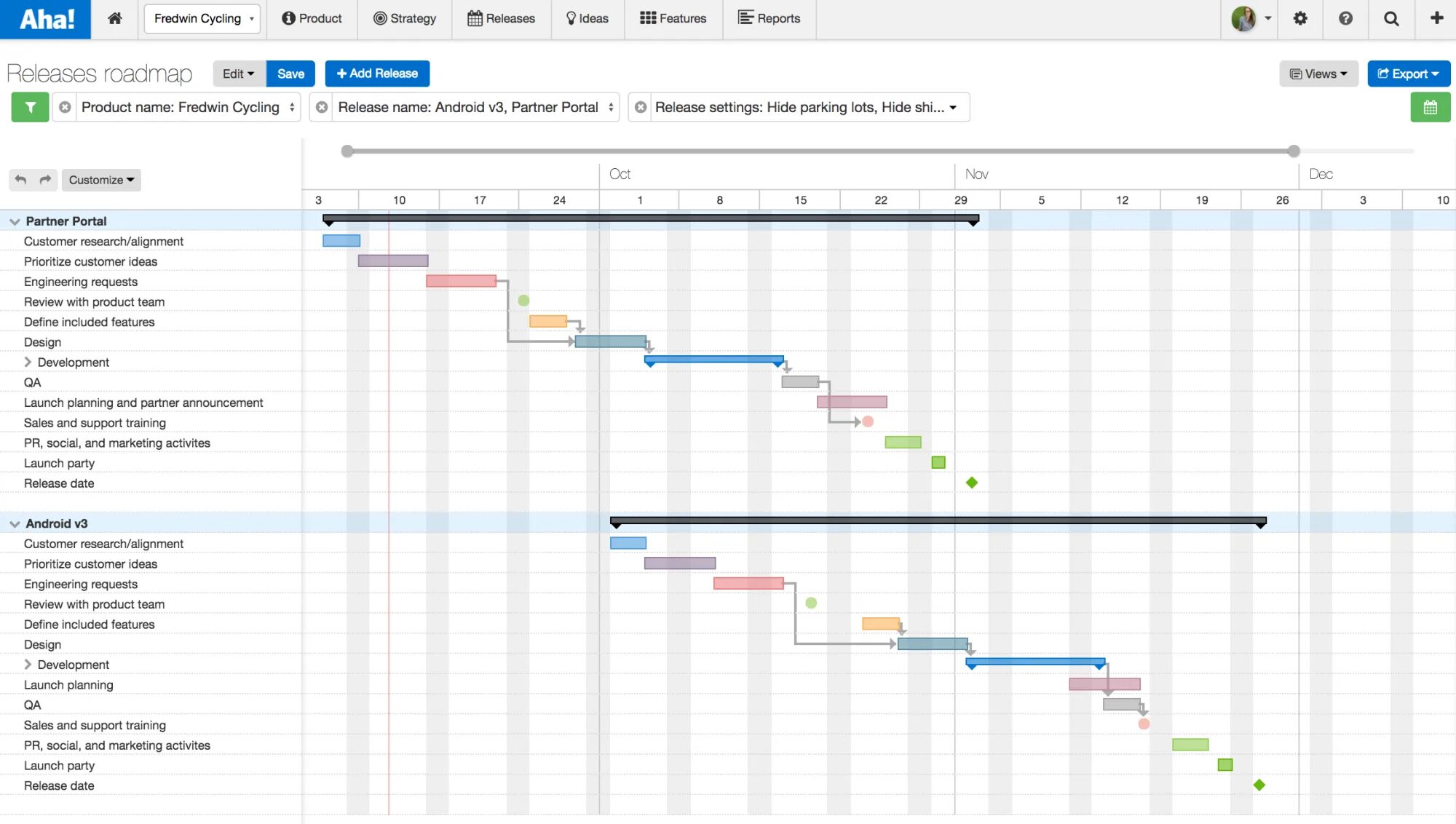Click the help question mark icon
1456x824 pixels.
click(x=1345, y=17)
